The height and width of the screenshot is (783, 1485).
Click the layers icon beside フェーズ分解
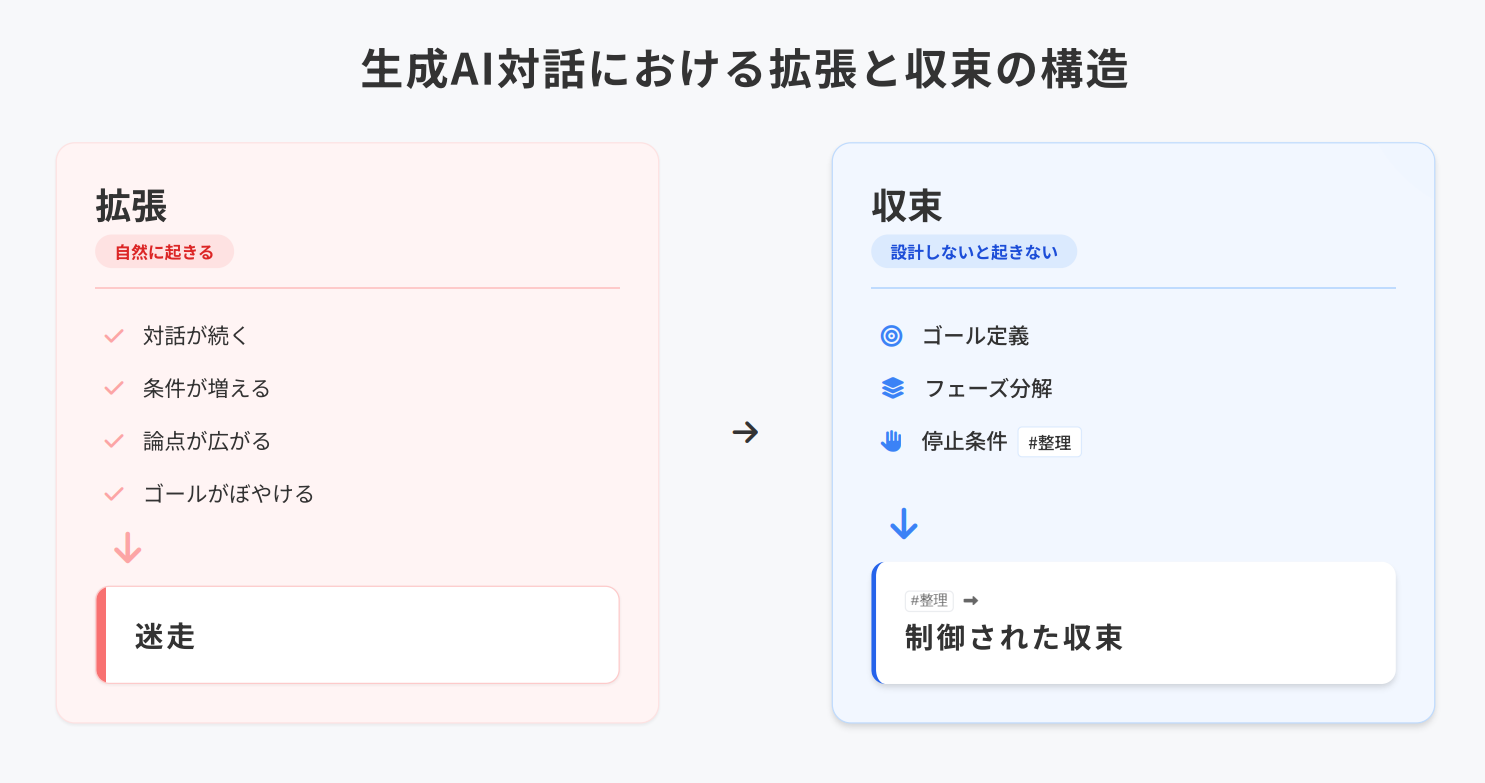(893, 388)
